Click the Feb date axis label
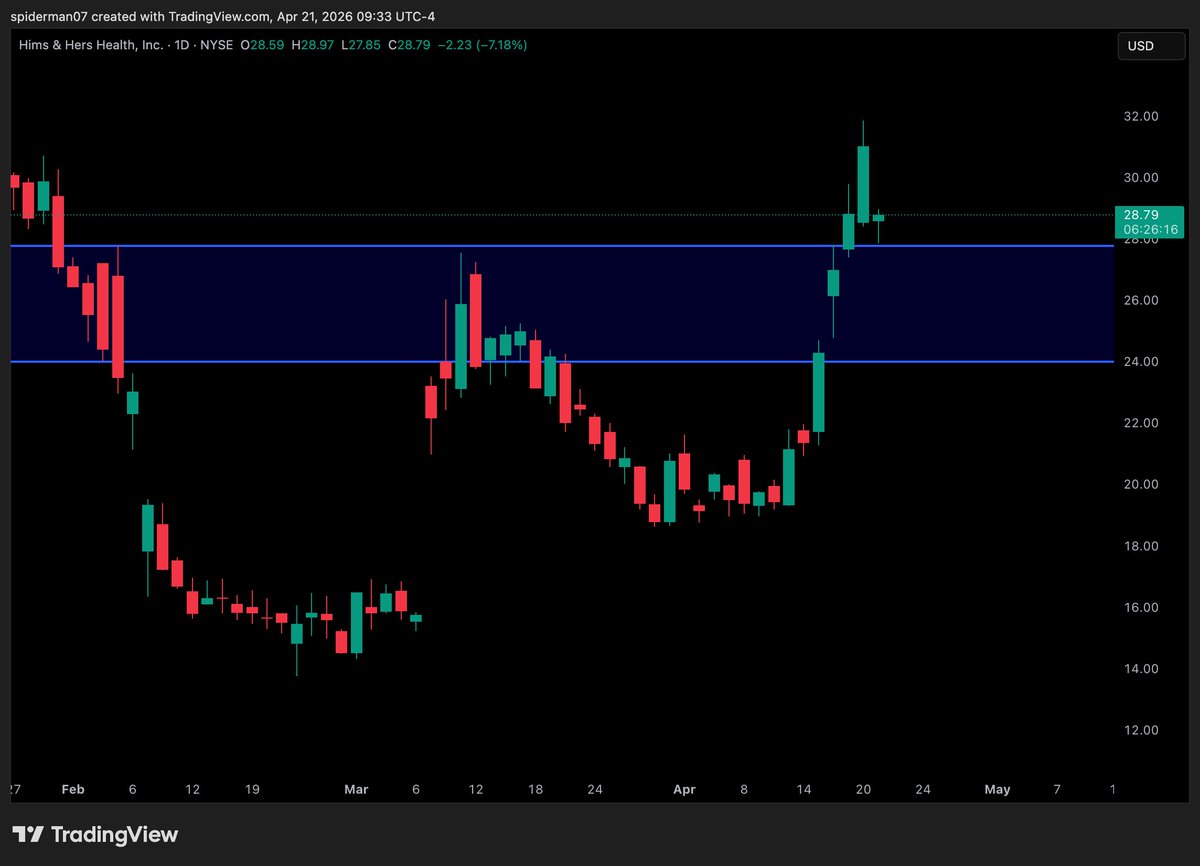 pos(73,789)
